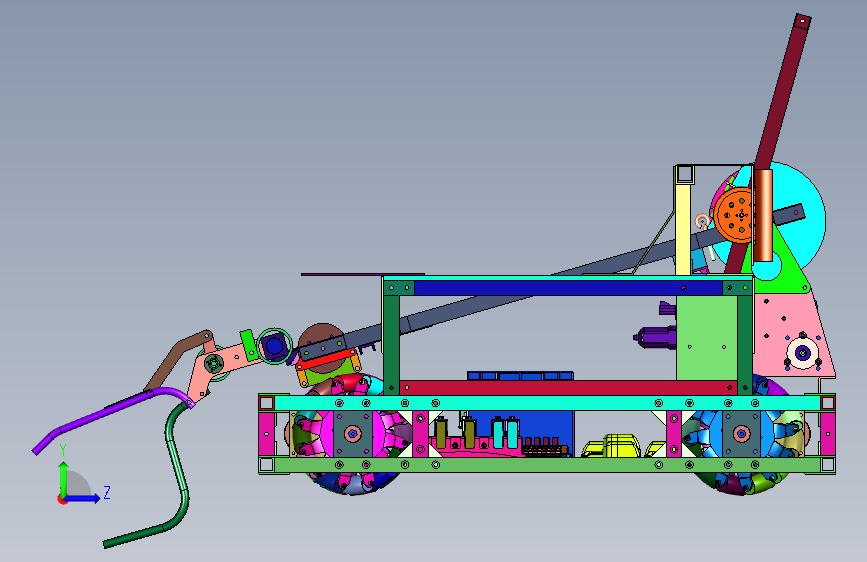The width and height of the screenshot is (867, 562).
Task: Select the red origin ball of the triad
Action: coord(61,499)
